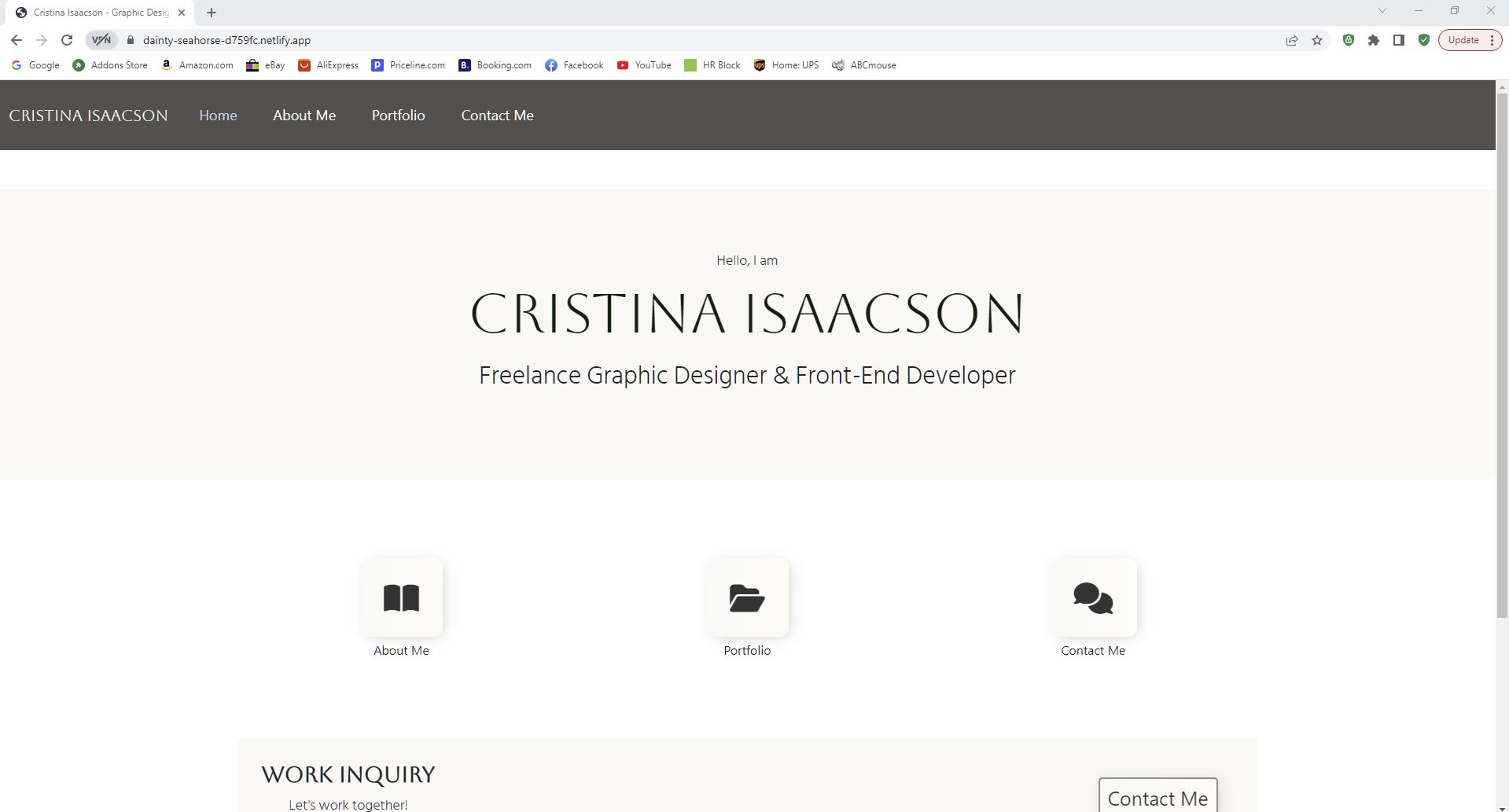The width and height of the screenshot is (1509, 812).
Task: Click the CRISTINA ISAACSON brand logo link
Action: click(88, 116)
